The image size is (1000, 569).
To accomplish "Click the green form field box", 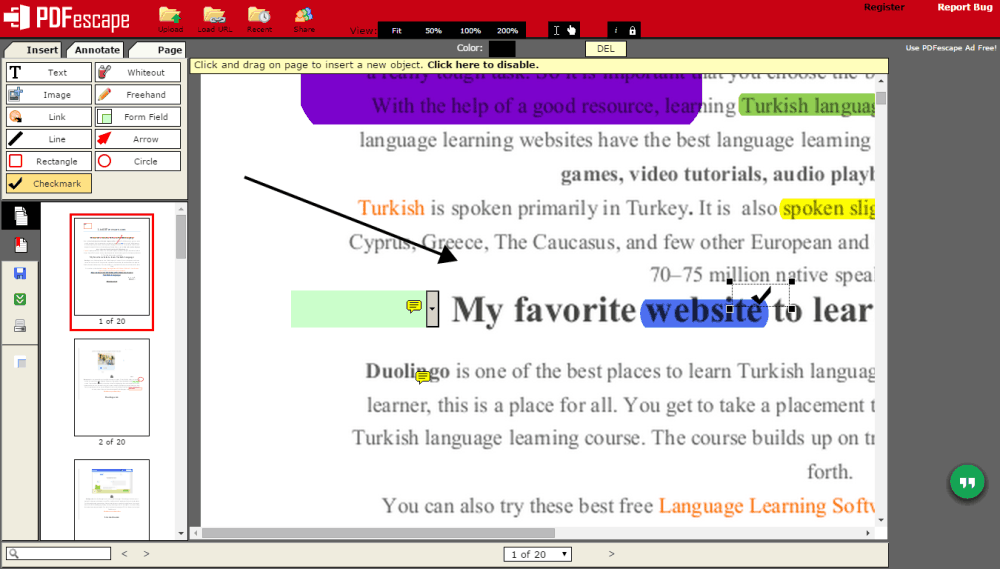I will pyautogui.click(x=358, y=309).
